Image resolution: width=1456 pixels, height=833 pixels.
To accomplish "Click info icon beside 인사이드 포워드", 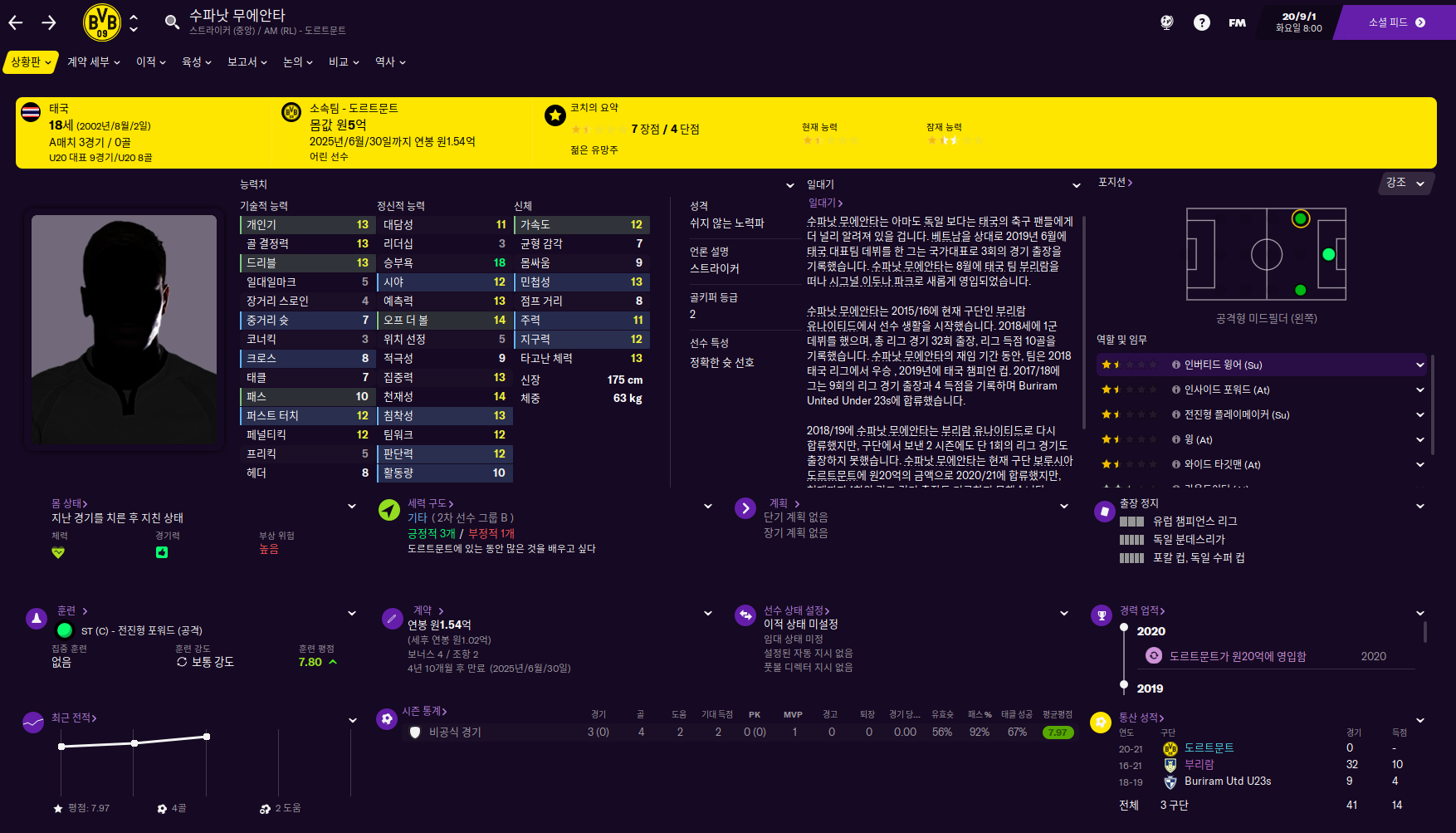I will pos(1176,390).
